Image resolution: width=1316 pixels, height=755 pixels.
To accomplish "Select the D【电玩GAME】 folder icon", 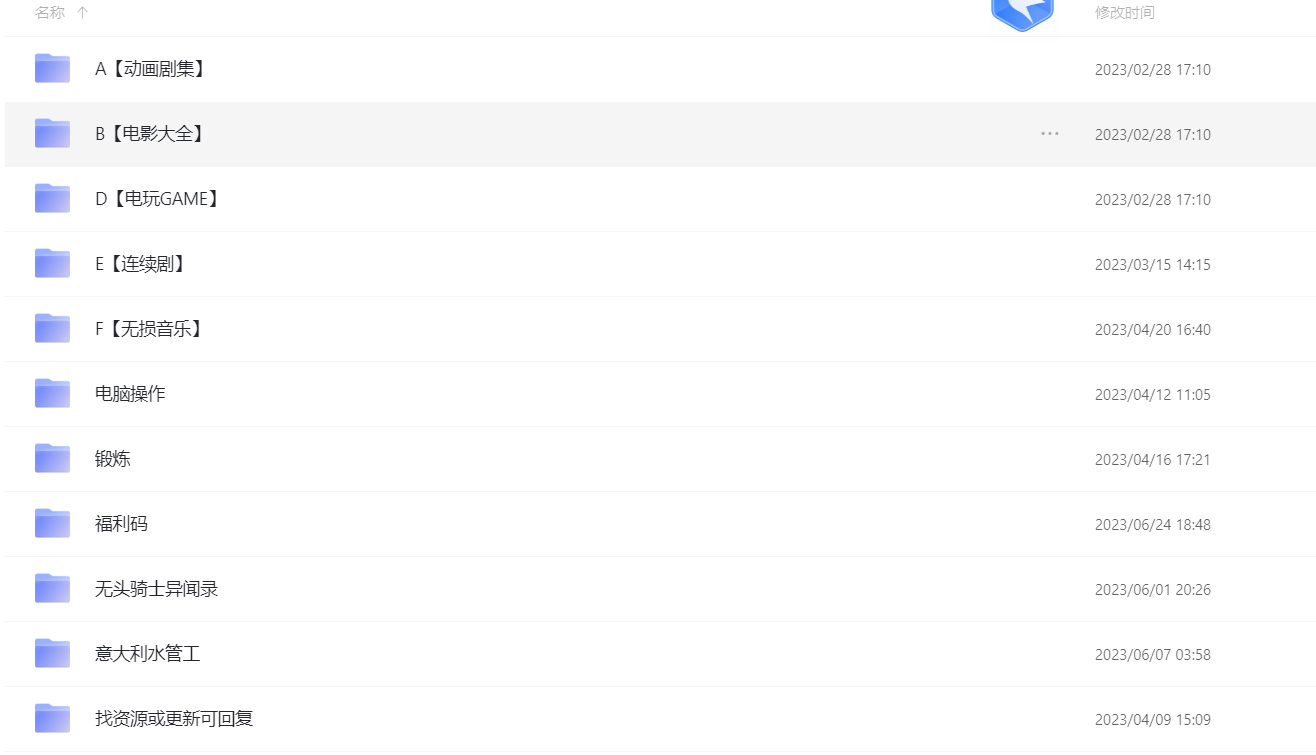I will pos(52,199).
